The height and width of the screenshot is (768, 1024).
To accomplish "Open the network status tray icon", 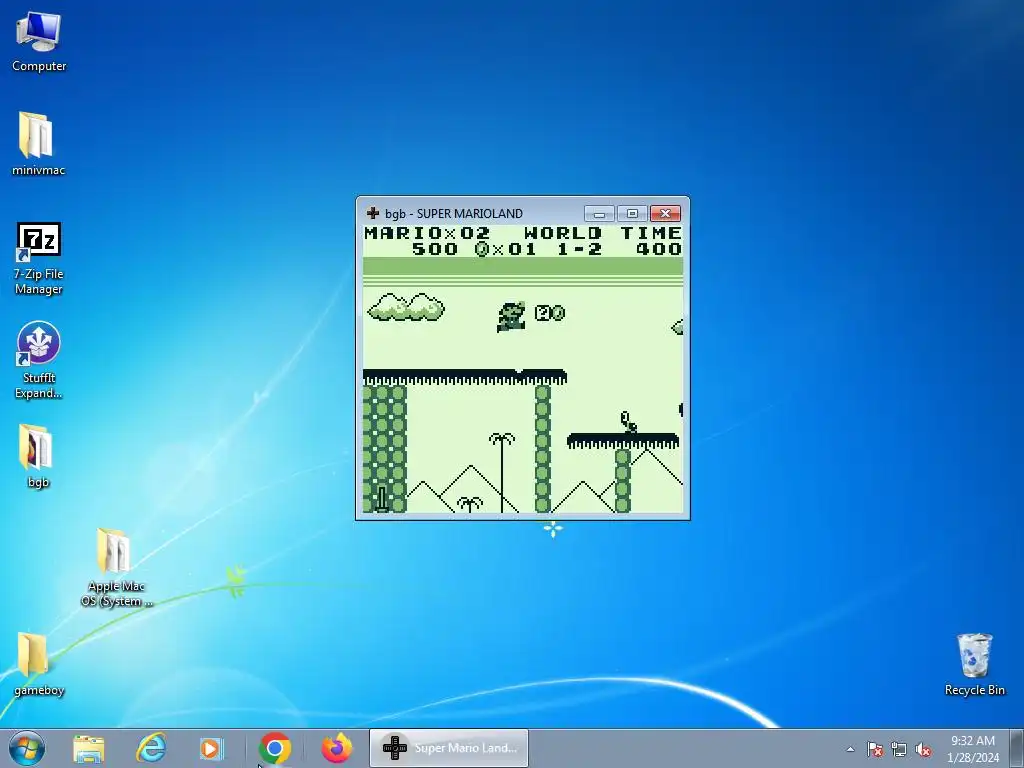I will (x=899, y=749).
